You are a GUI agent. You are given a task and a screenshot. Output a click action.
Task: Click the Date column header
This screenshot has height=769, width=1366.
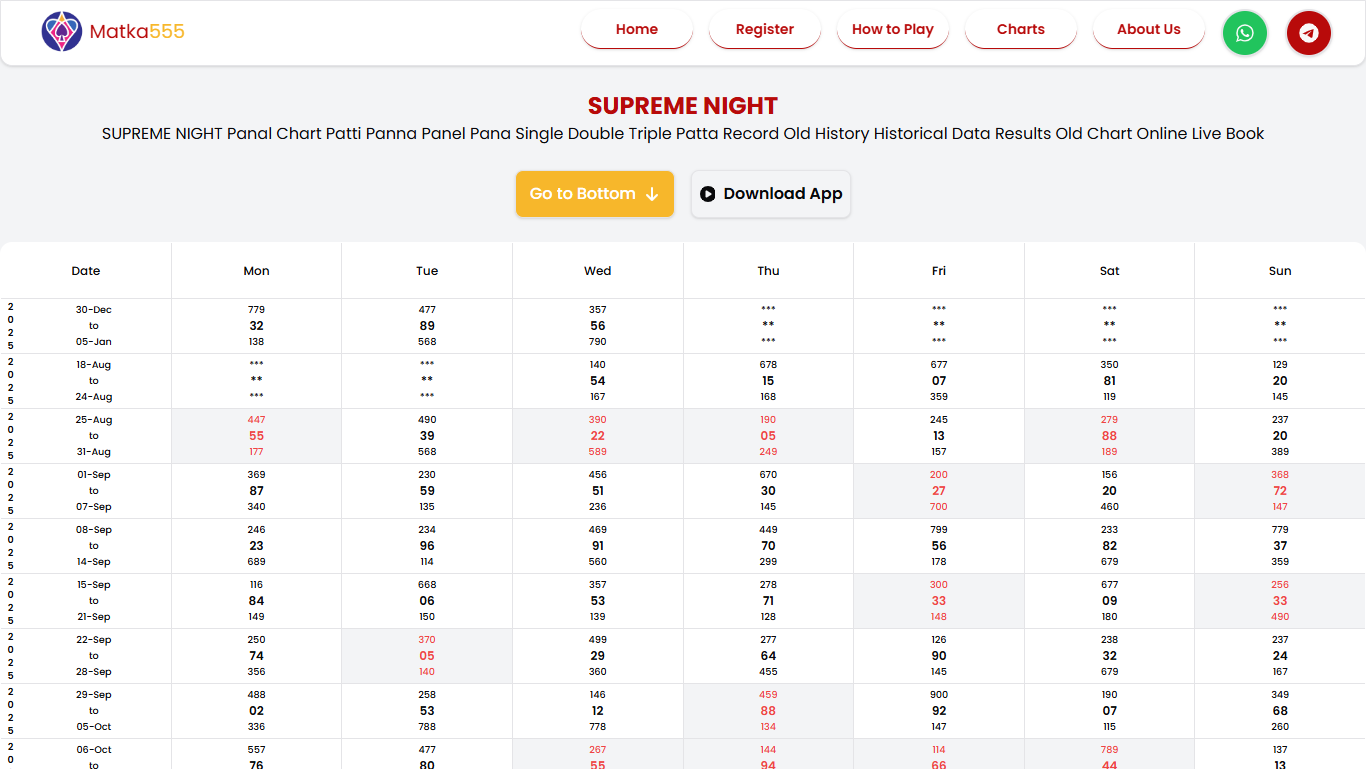[86, 271]
